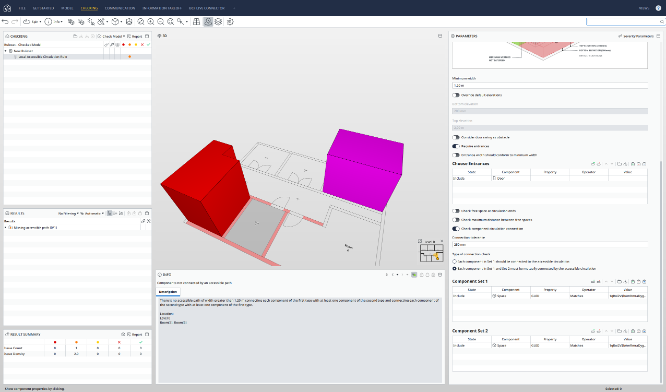Viewport: 666px width, 392px height.
Task: Click the Severity Parameters button
Action: point(636,36)
